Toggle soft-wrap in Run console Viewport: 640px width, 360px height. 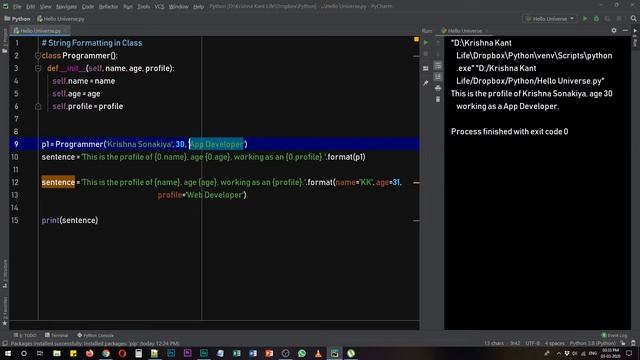click(x=438, y=65)
